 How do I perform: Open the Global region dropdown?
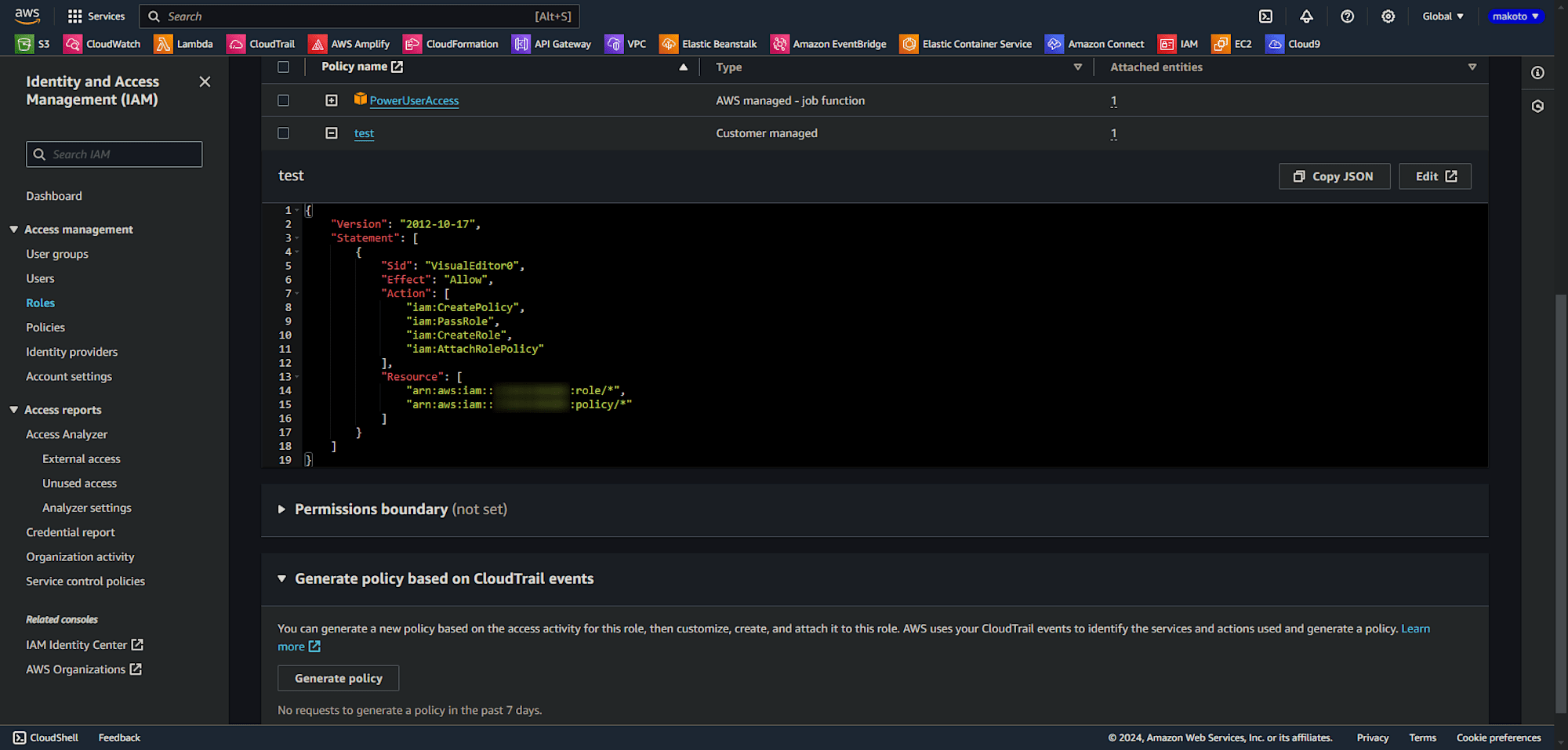[x=1443, y=16]
